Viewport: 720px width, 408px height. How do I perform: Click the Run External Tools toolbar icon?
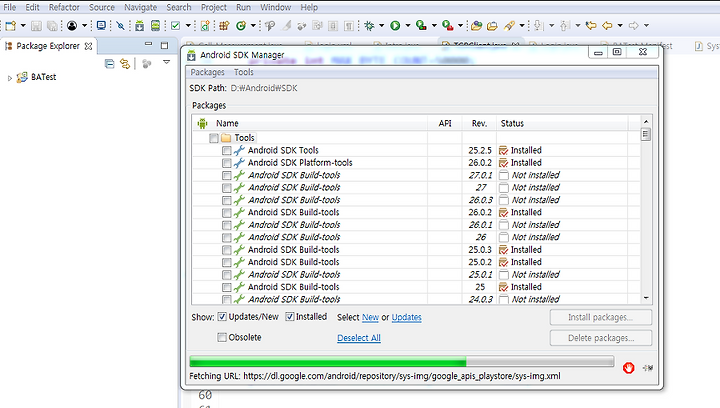coord(447,26)
